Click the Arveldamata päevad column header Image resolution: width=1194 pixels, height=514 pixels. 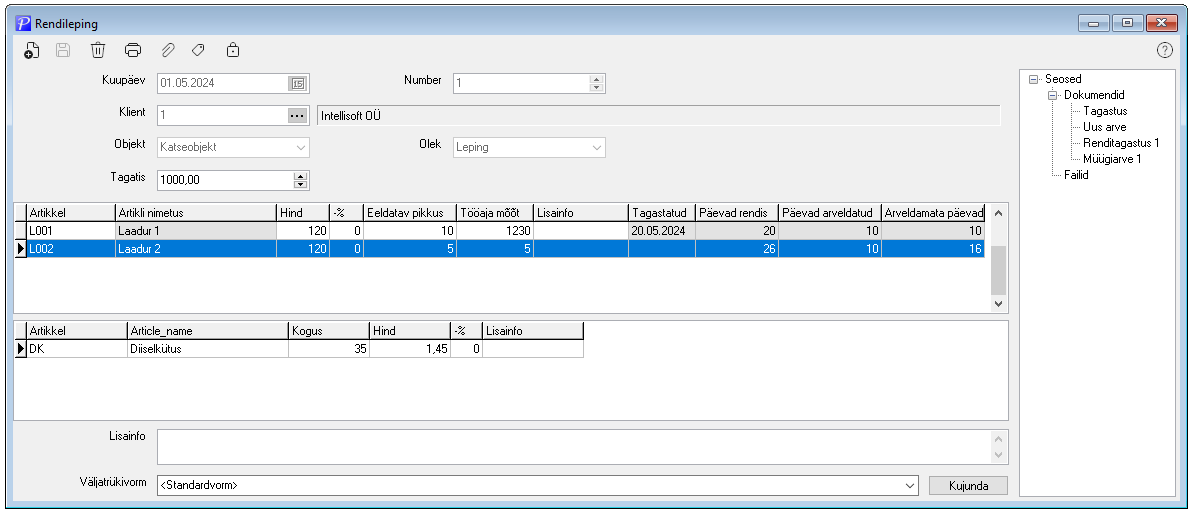coord(933,212)
